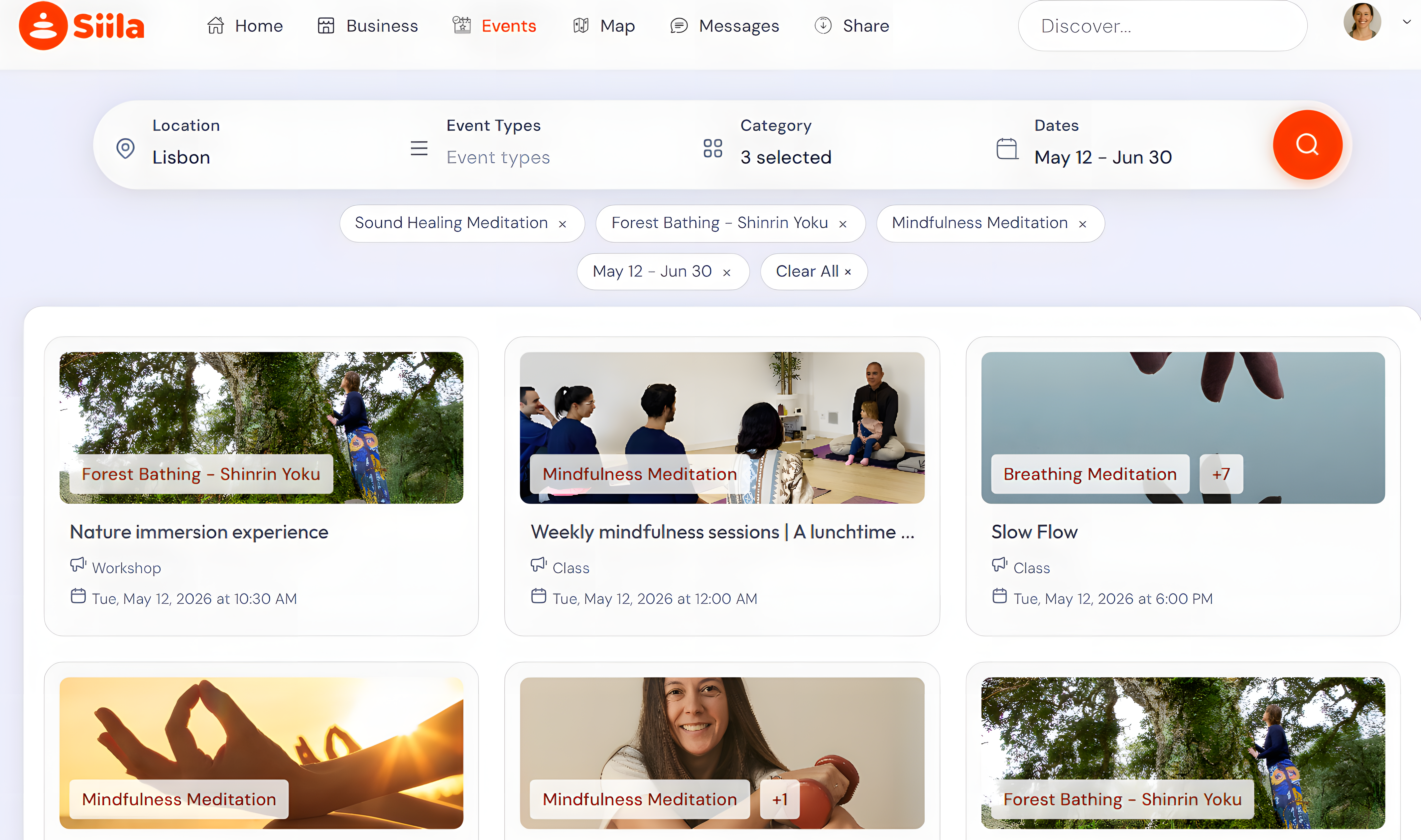
Task: Click the Siila logo
Action: 82,26
